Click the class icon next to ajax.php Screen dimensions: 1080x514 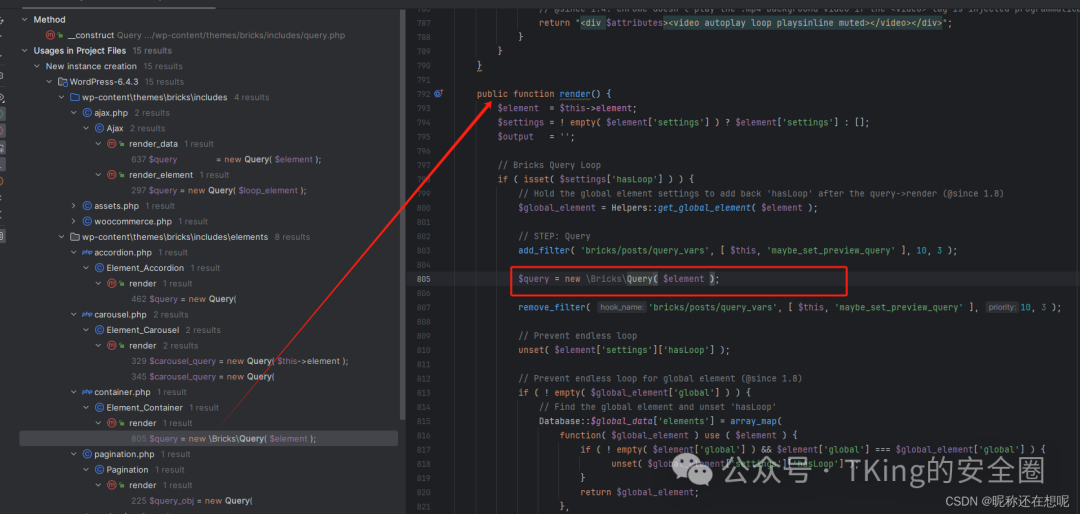click(x=87, y=113)
